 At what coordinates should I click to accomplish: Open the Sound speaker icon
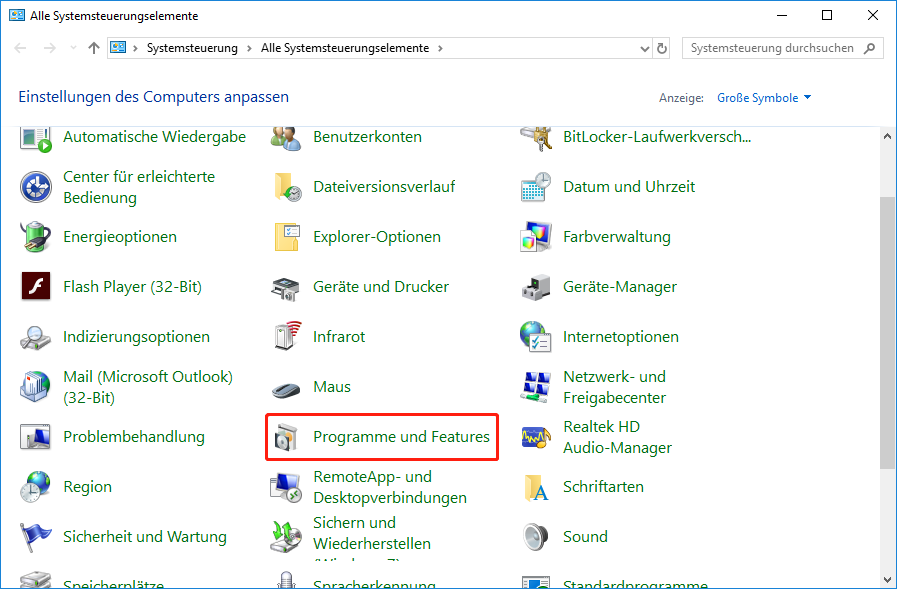[x=536, y=537]
